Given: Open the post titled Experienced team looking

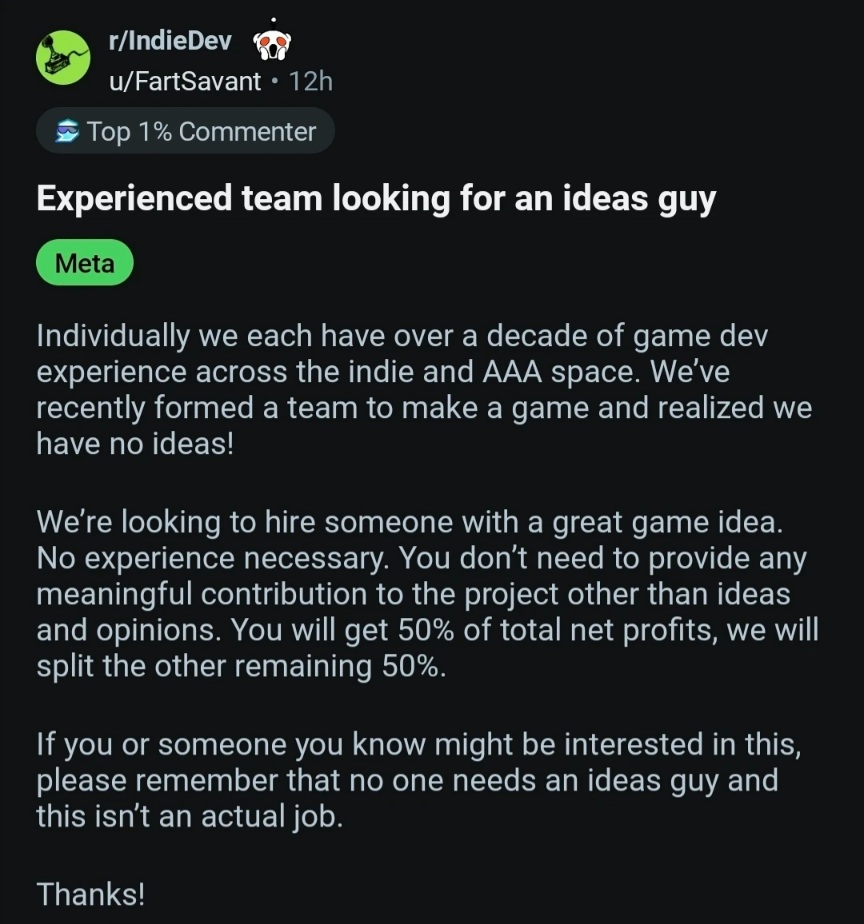Looking at the screenshot, I should 376,198.
